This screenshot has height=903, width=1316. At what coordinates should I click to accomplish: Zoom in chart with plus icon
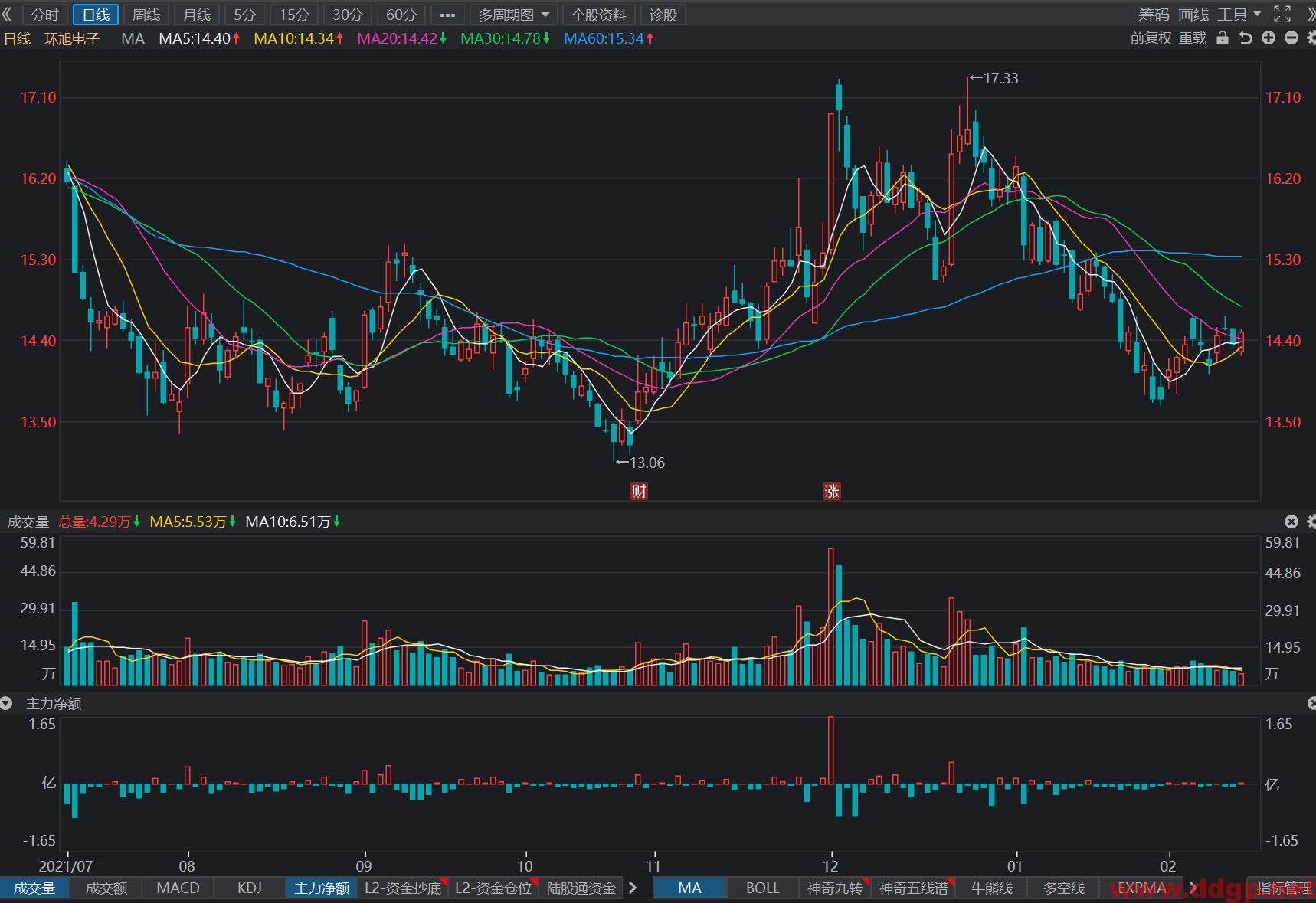point(1269,38)
